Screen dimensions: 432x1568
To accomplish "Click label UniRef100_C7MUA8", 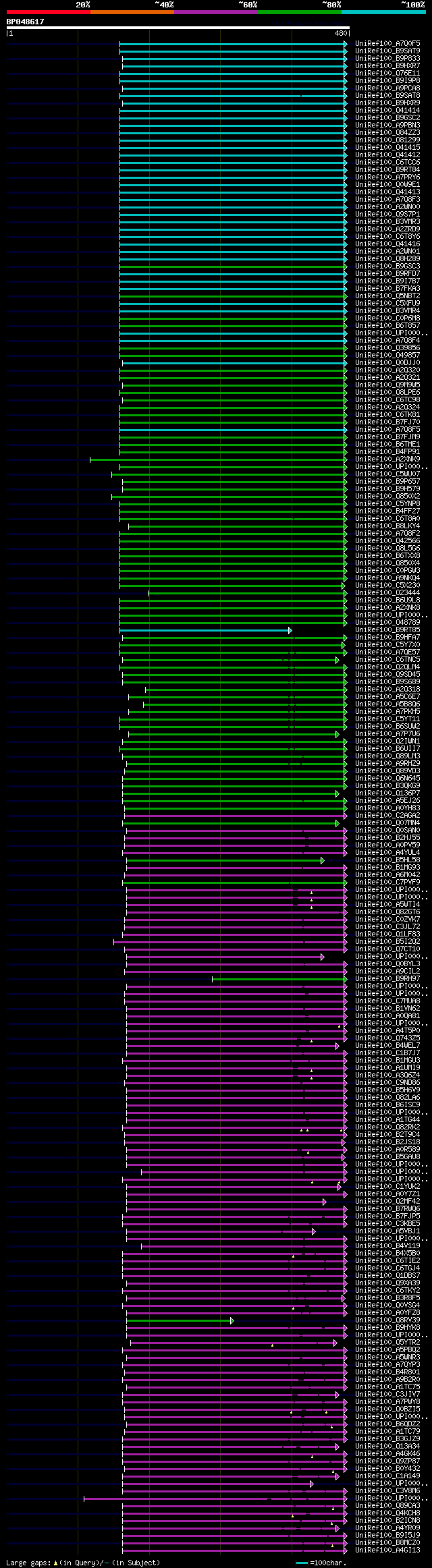I will [387, 1001].
